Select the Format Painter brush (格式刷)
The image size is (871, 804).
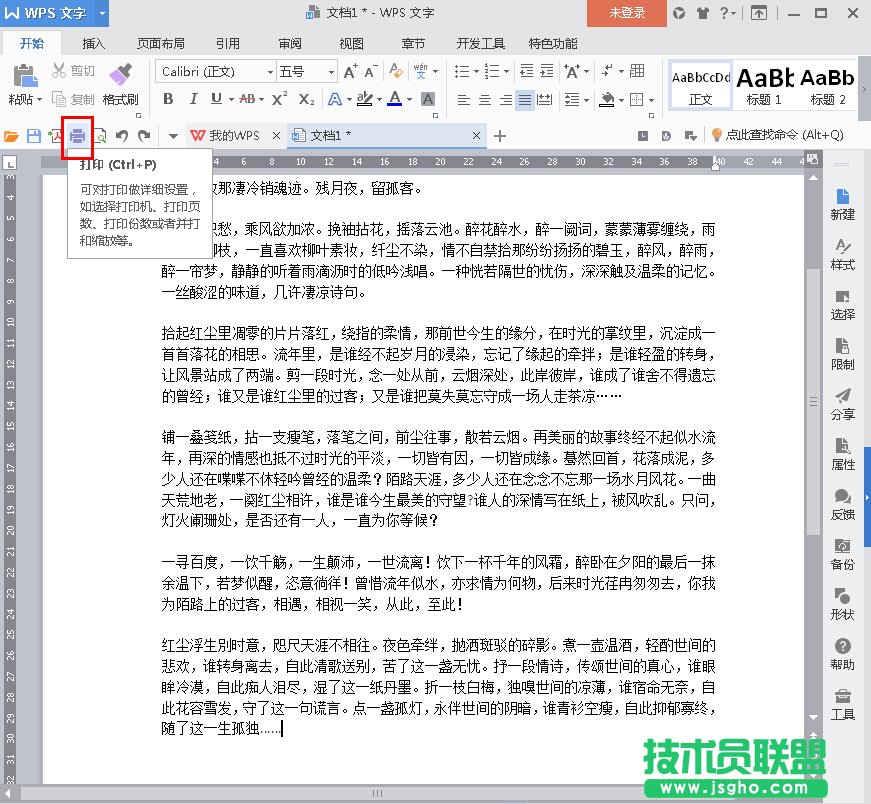[x=120, y=83]
